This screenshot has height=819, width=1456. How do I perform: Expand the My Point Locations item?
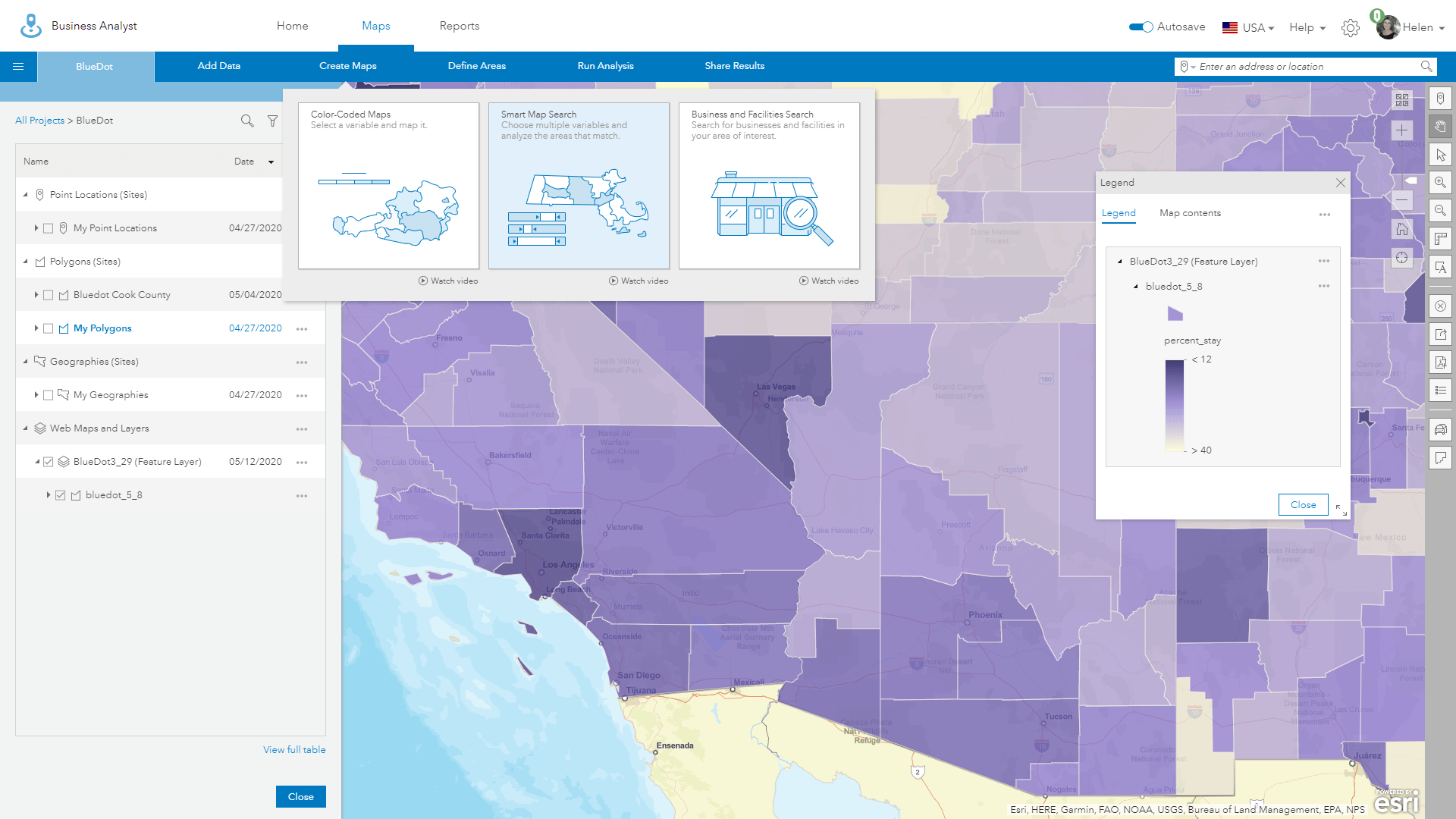tap(36, 227)
